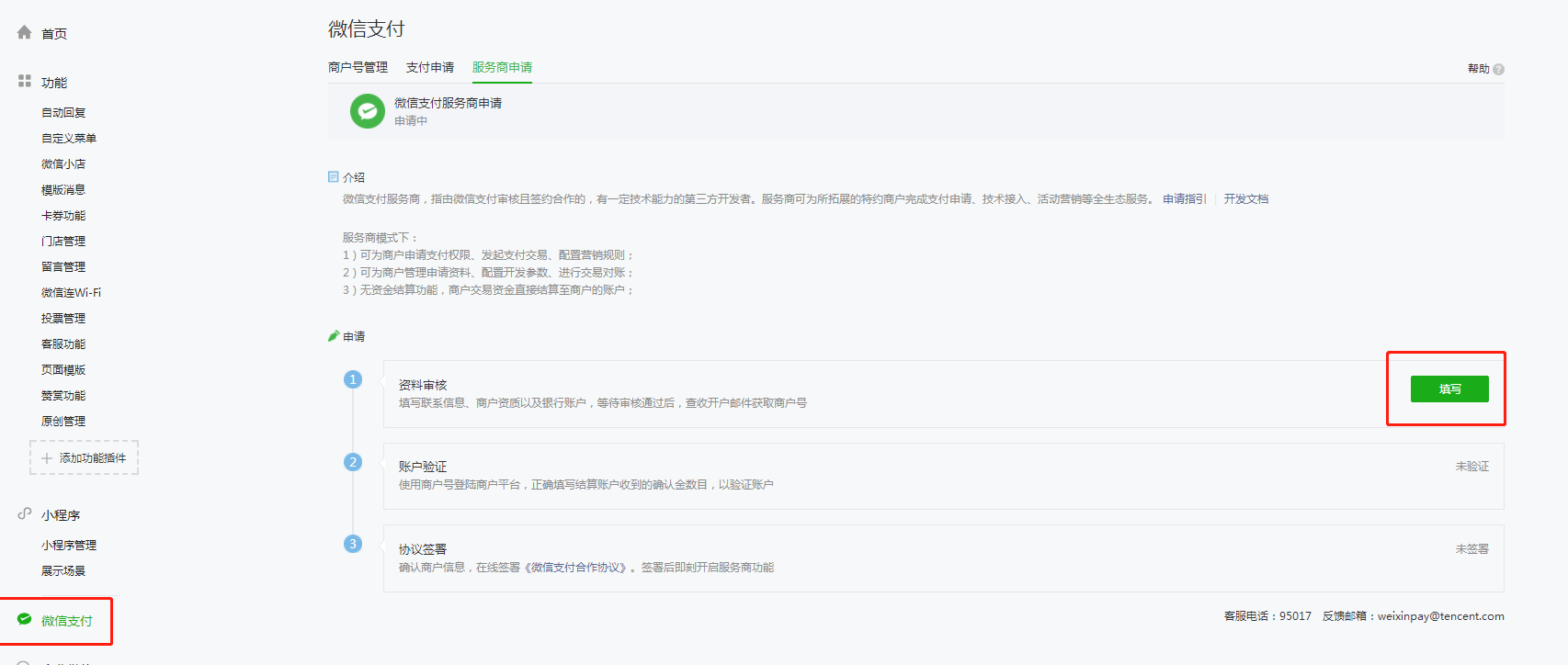1568x665 pixels.
Task: Click 微信支付 page title
Action: pyautogui.click(x=367, y=29)
